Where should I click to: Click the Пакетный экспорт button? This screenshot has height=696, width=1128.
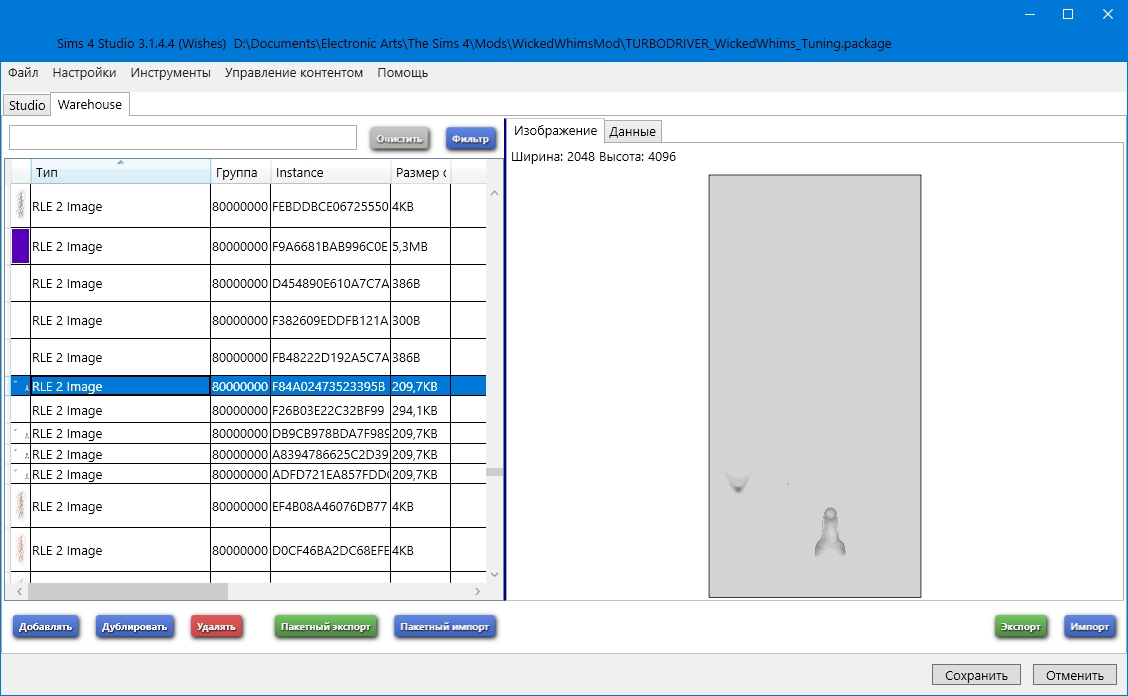(326, 627)
